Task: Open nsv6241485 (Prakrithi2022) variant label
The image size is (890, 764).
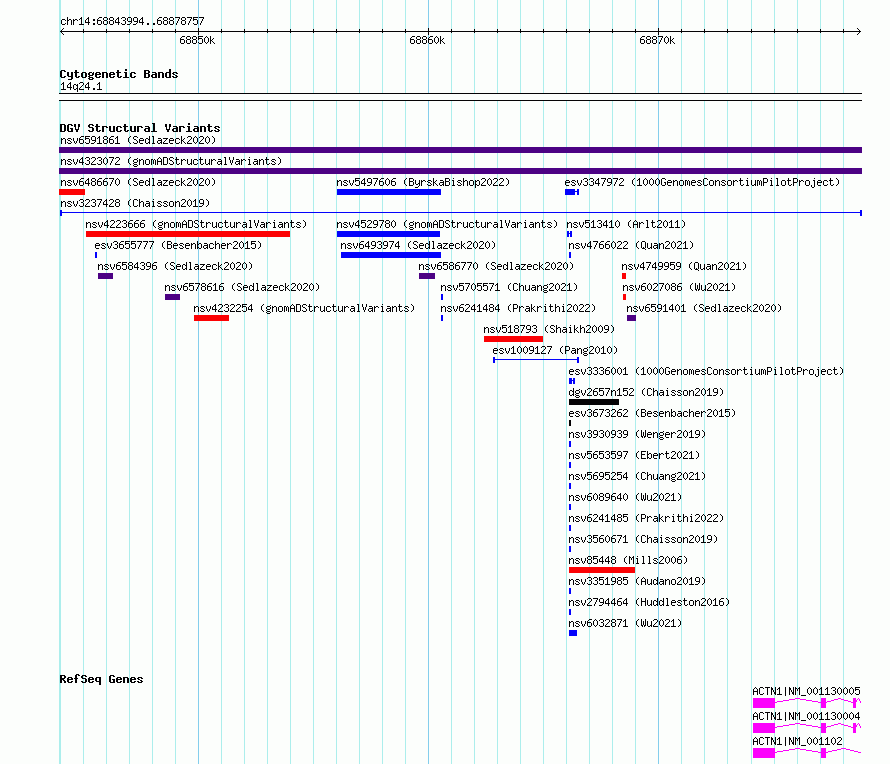Action: 646,518
